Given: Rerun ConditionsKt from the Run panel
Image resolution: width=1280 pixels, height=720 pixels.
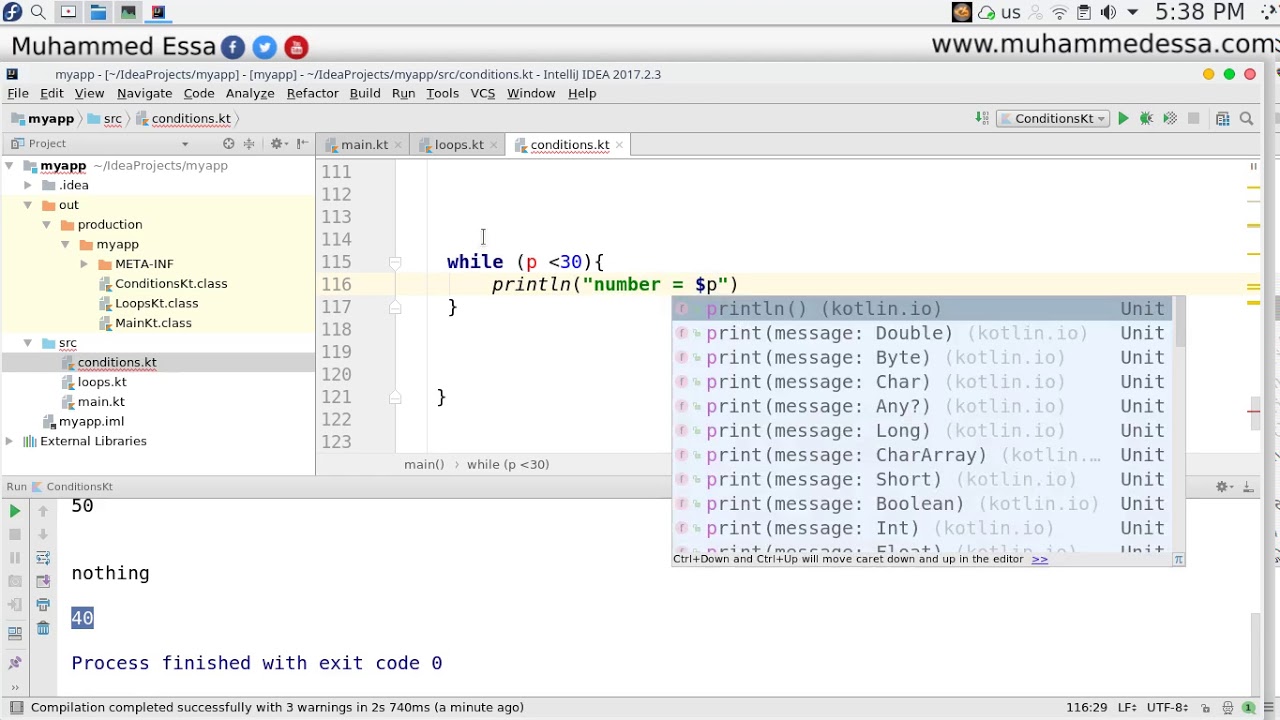Looking at the screenshot, I should pos(15,511).
